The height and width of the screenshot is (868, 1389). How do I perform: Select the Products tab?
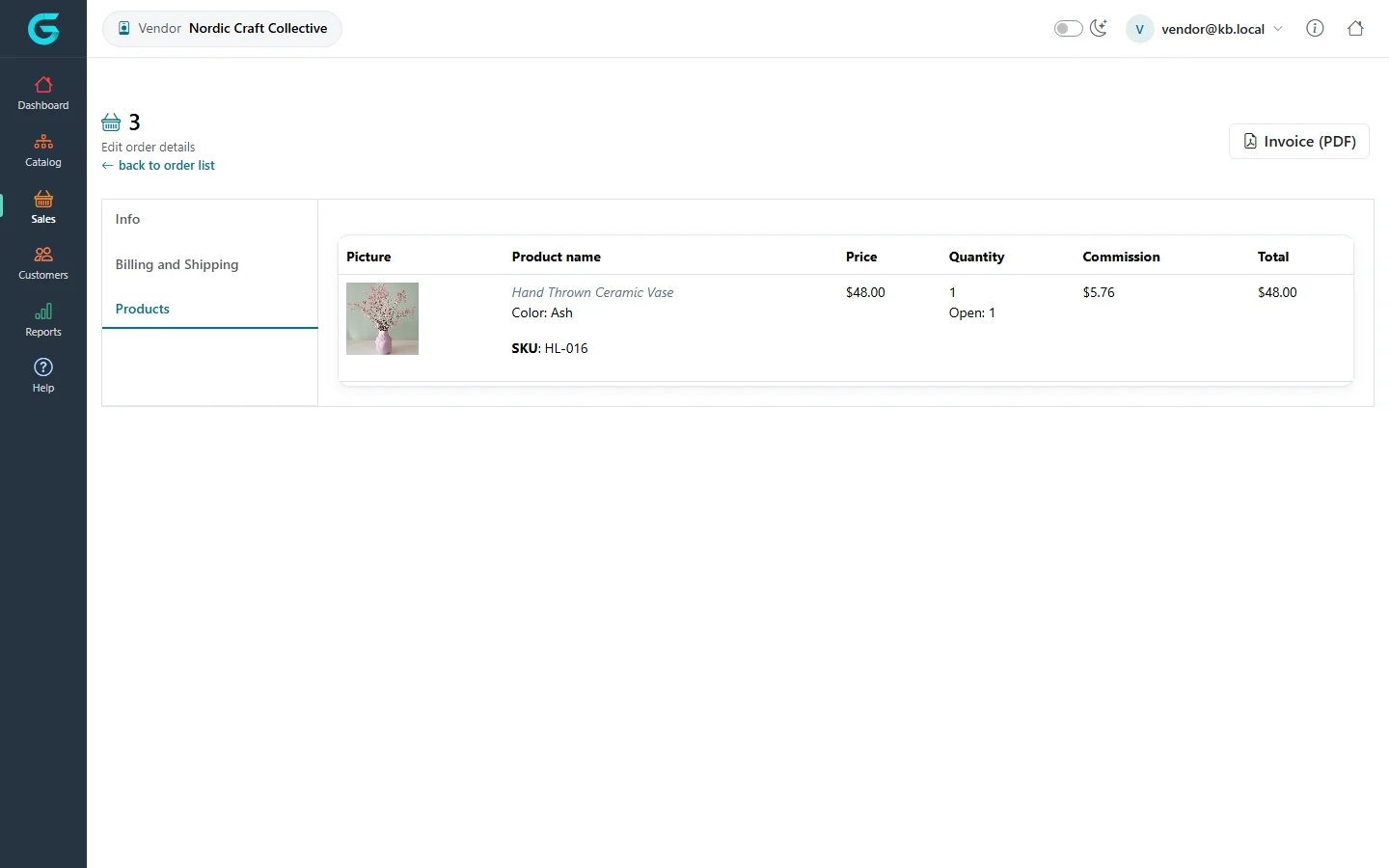(x=210, y=309)
